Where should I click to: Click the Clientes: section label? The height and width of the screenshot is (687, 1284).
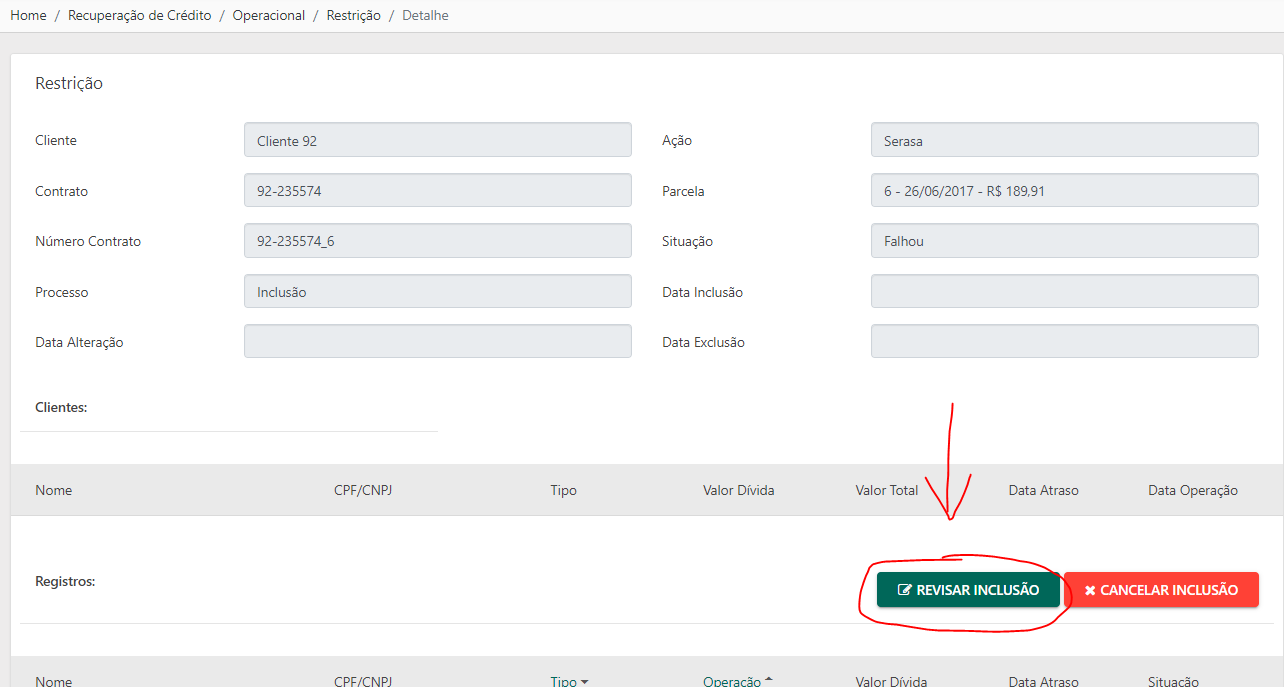tap(61, 407)
